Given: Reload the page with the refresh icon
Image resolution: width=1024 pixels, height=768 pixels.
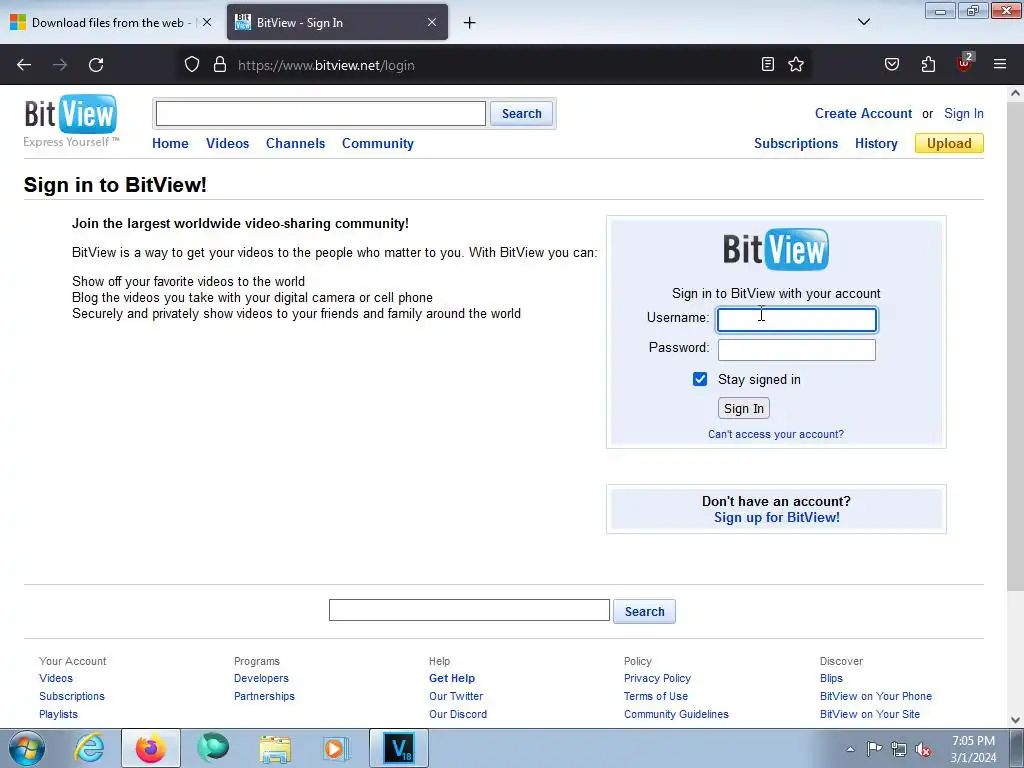Looking at the screenshot, I should coord(96,65).
